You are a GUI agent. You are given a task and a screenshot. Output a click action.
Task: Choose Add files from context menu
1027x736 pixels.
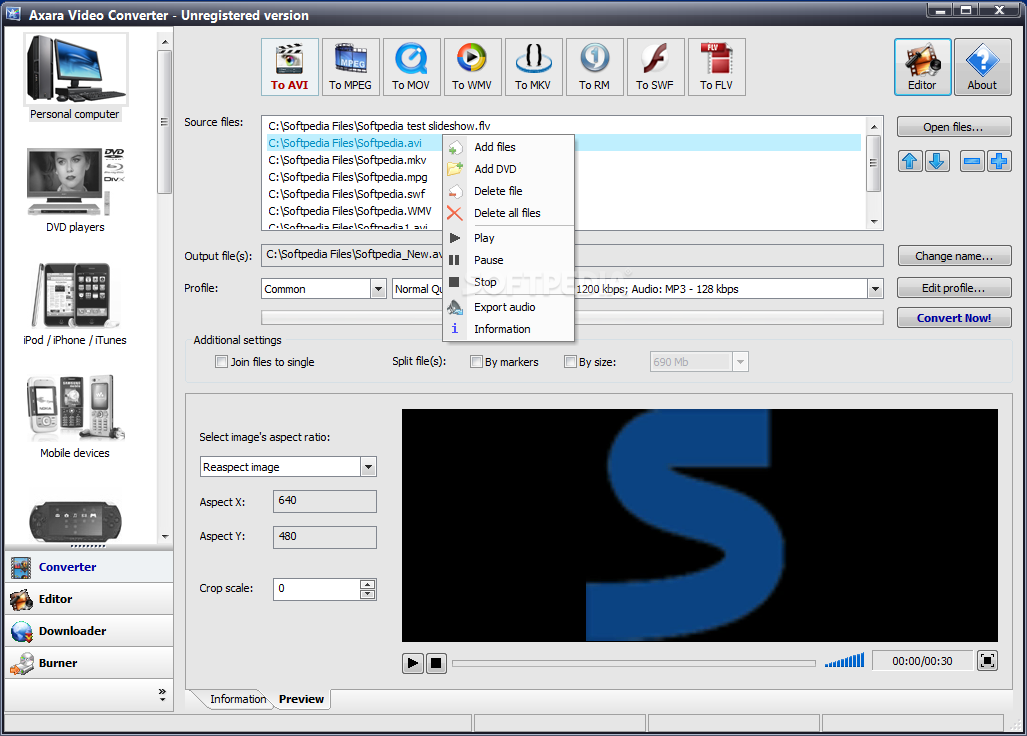(x=508, y=147)
